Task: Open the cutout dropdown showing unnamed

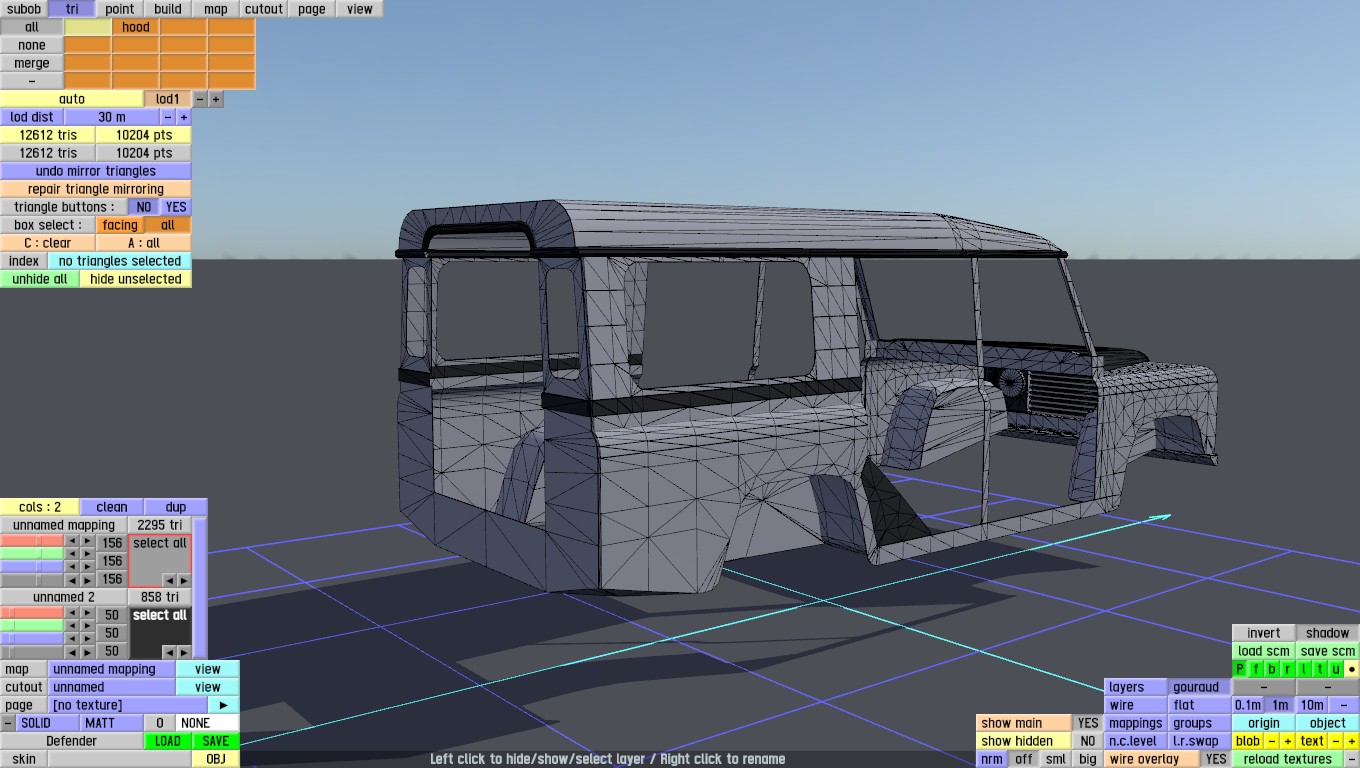Action: [112, 687]
